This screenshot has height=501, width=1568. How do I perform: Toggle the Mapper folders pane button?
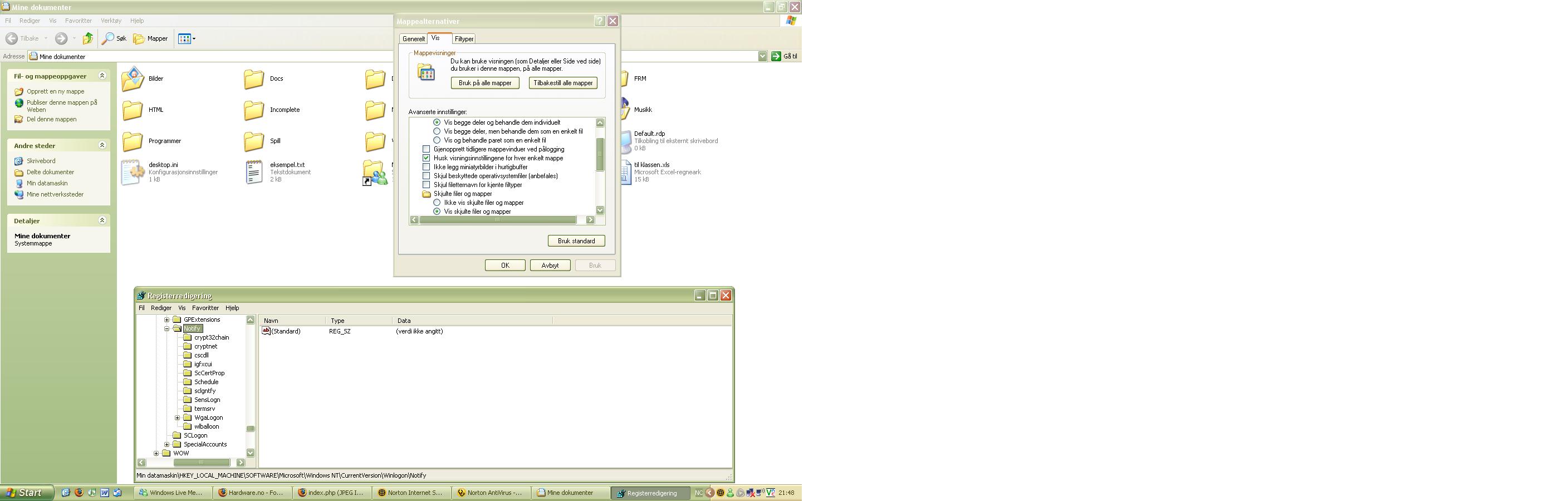tap(151, 38)
